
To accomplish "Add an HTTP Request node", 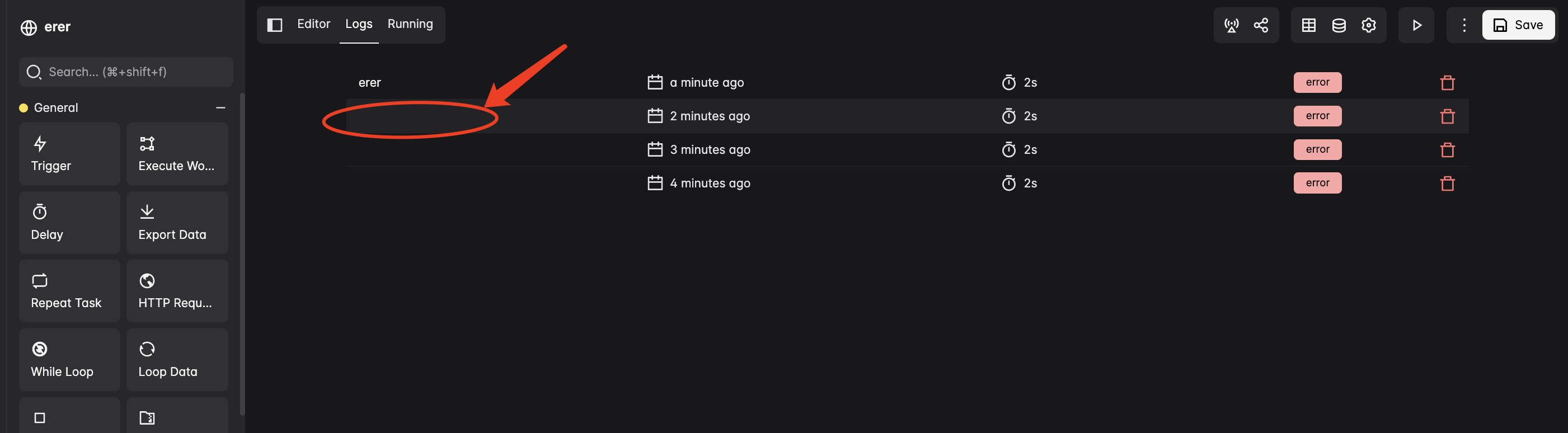I will pyautogui.click(x=177, y=291).
